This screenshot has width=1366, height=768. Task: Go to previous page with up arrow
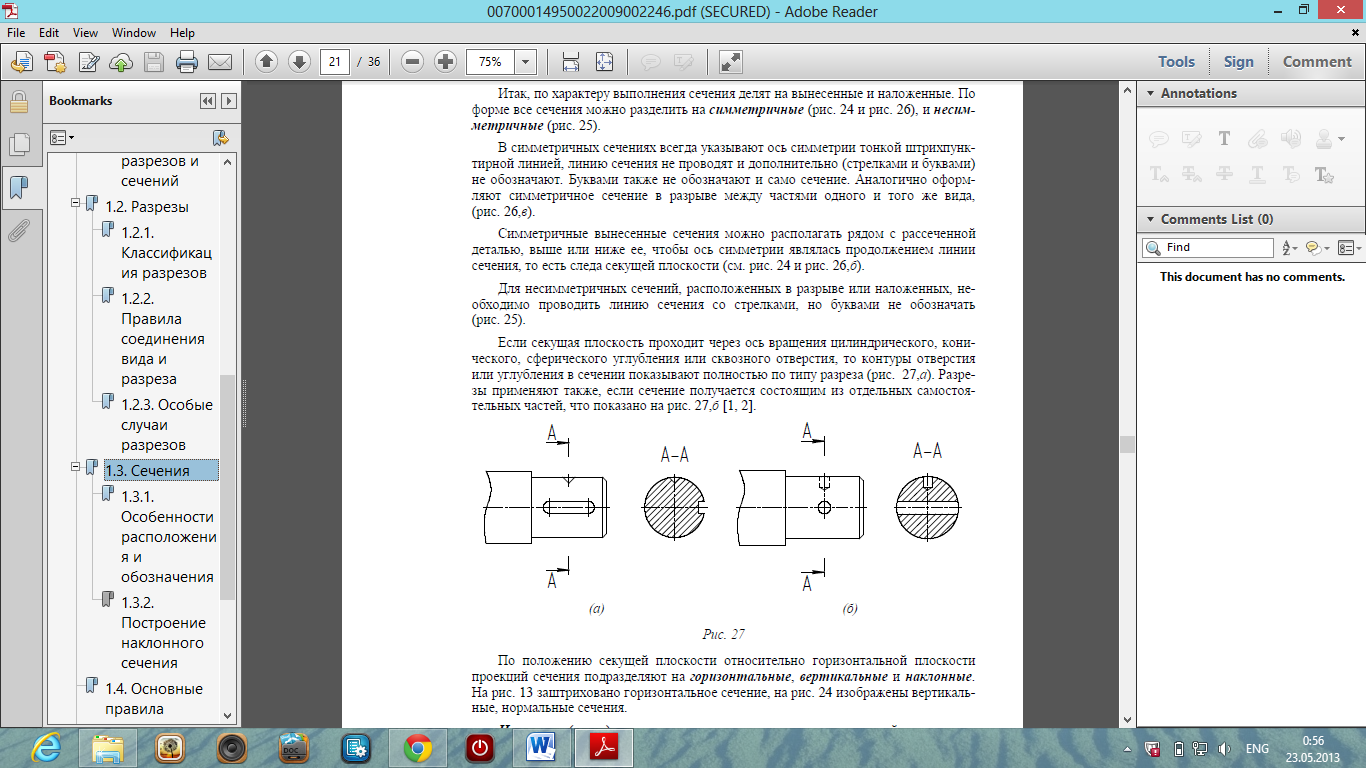(266, 61)
